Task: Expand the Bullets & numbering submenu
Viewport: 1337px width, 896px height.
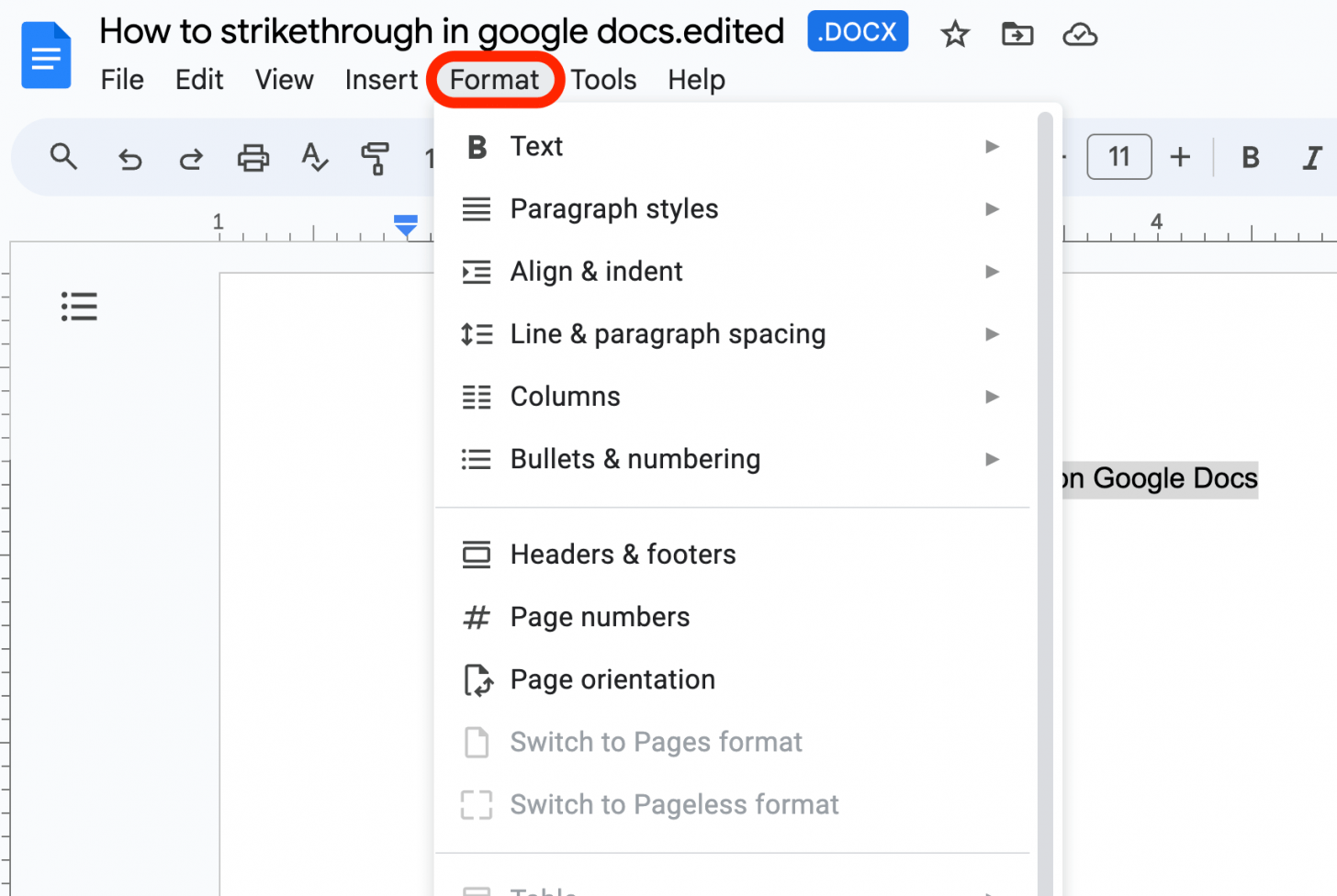Action: pyautogui.click(x=733, y=459)
